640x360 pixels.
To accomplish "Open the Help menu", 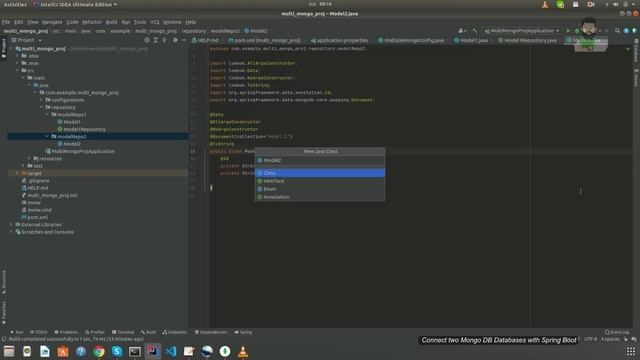I will 191,22.
